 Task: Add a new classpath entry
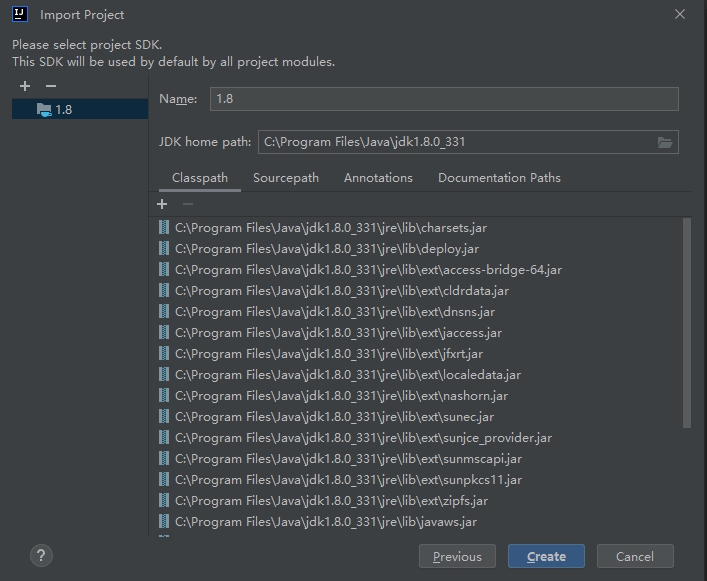pyautogui.click(x=162, y=204)
